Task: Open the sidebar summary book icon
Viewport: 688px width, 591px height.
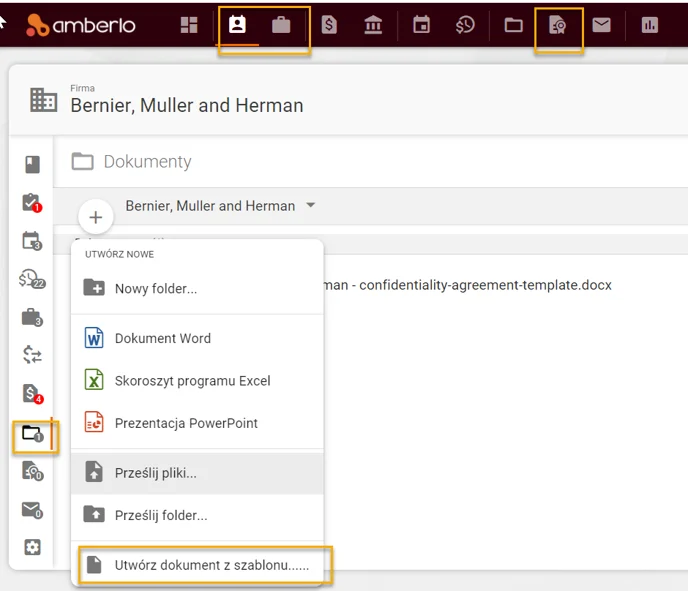Action: [x=32, y=165]
